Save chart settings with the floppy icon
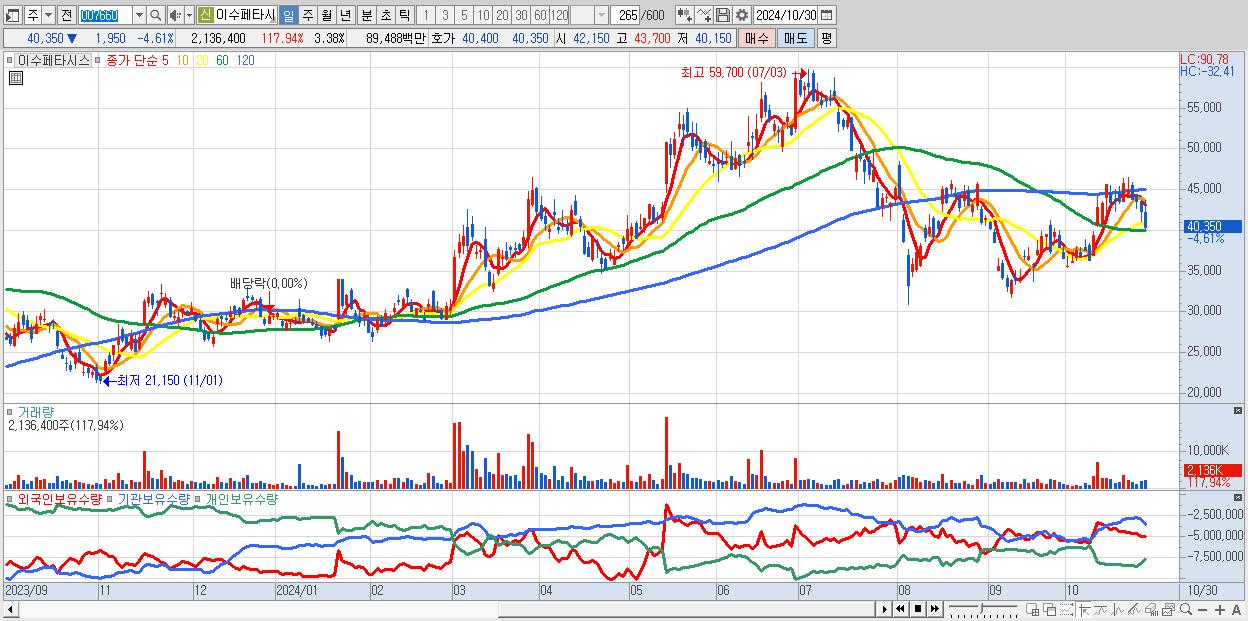1248x621 pixels. pos(722,15)
